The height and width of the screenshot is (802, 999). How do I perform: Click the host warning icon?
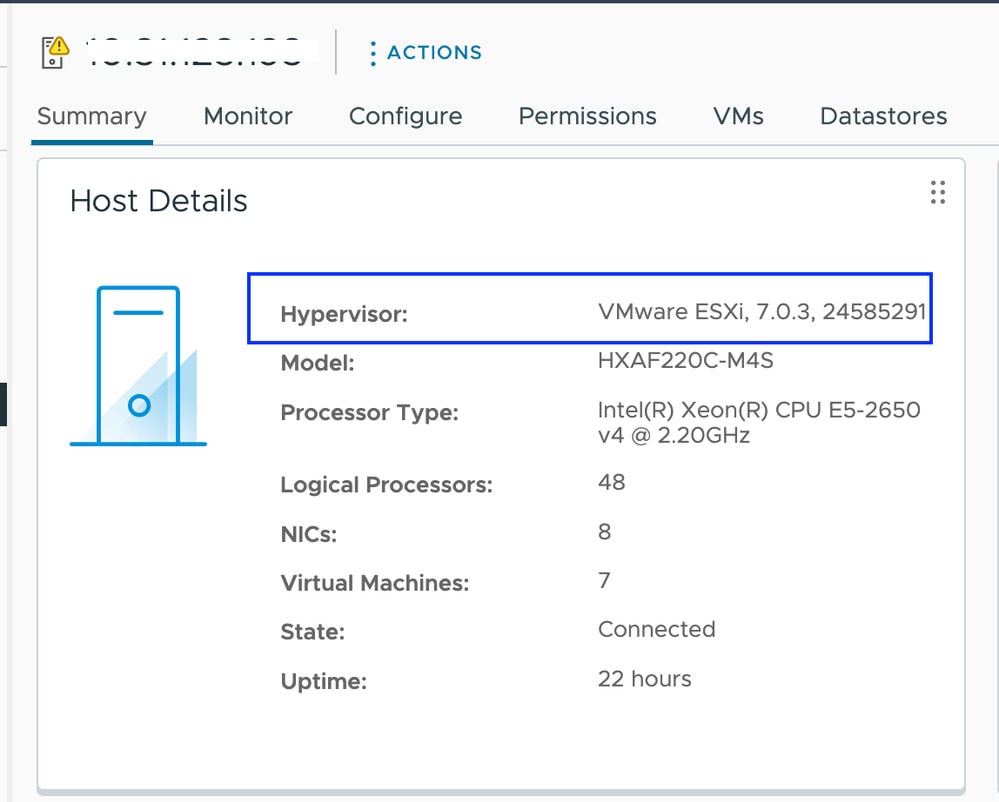[x=55, y=52]
